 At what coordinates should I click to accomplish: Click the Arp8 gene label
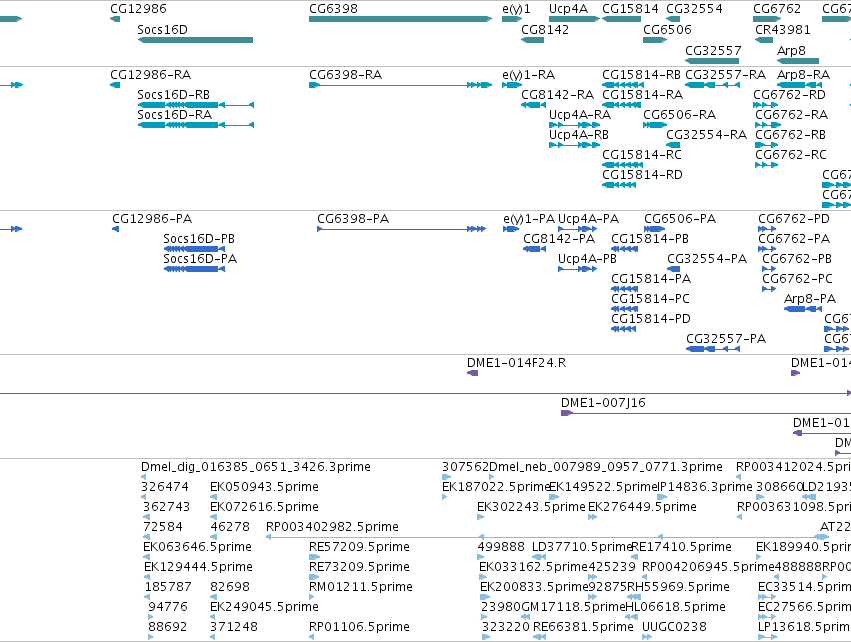coord(791,50)
